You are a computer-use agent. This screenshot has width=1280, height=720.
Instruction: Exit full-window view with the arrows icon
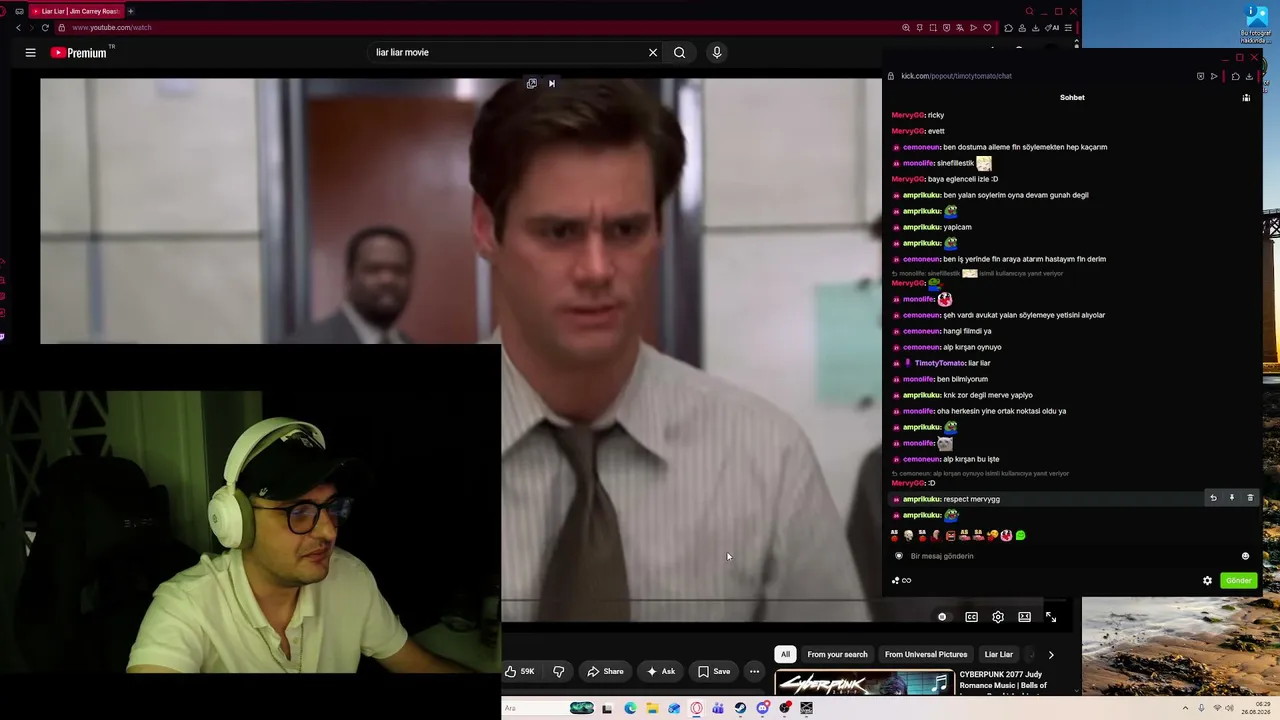point(1050,617)
